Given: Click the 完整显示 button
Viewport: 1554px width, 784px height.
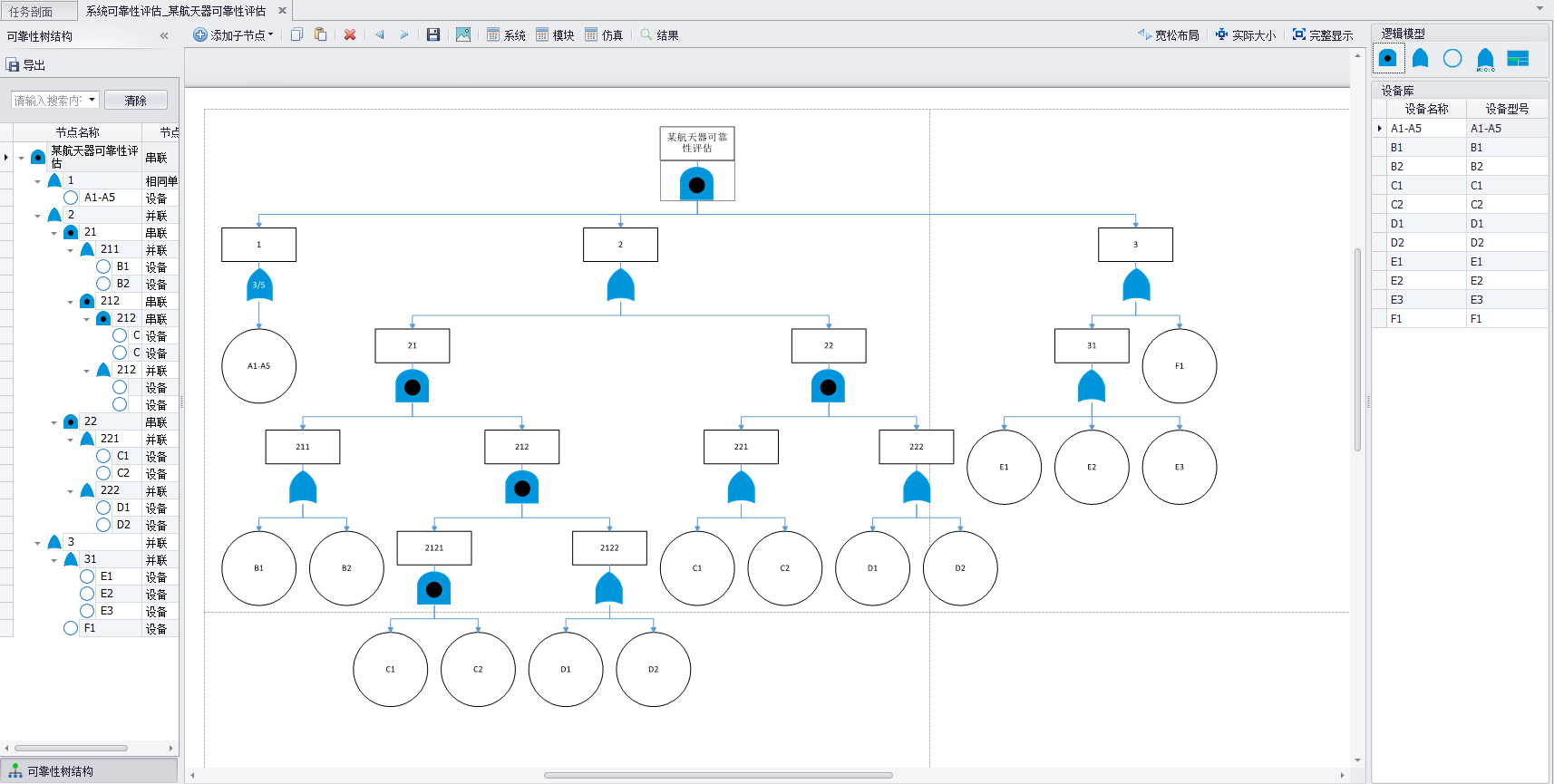Looking at the screenshot, I should 1323,35.
